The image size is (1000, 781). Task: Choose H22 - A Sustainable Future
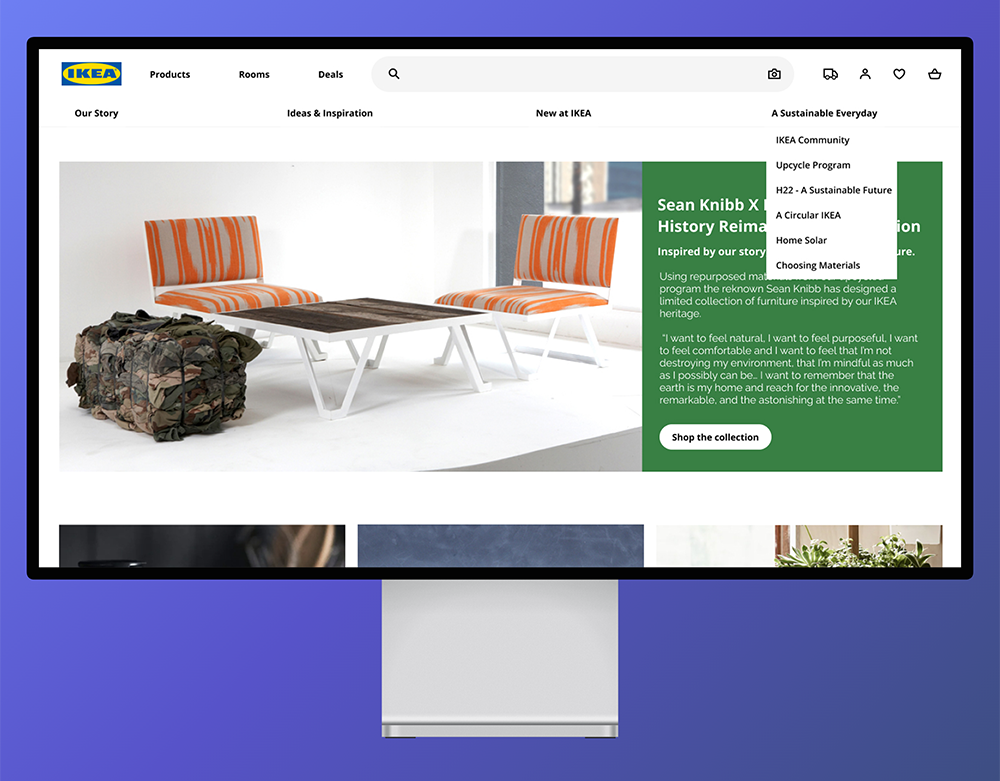click(x=834, y=190)
